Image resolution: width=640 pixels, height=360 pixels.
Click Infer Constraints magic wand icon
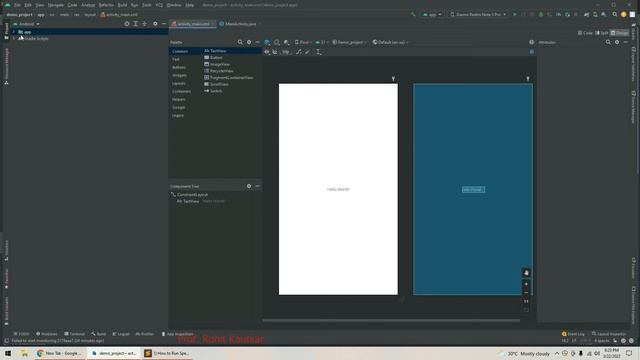307,52
